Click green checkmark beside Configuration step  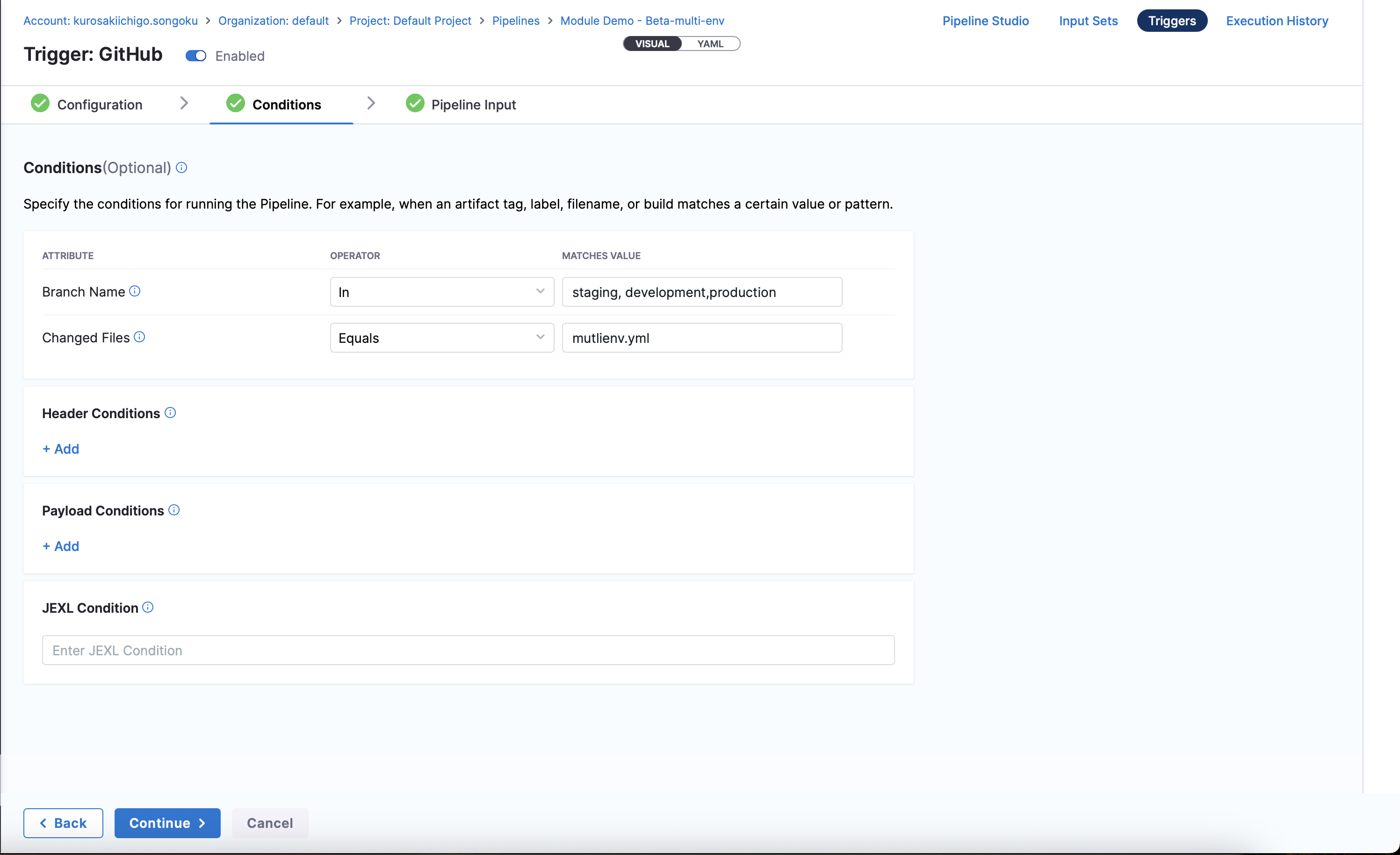[x=40, y=103]
